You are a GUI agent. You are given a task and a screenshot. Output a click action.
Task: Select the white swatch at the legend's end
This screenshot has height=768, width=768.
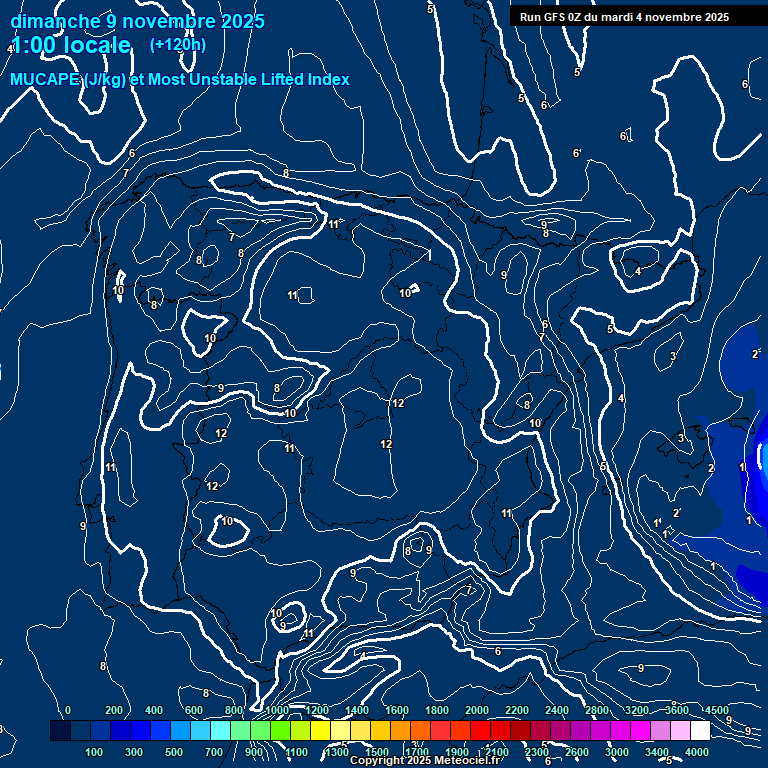pos(700,730)
